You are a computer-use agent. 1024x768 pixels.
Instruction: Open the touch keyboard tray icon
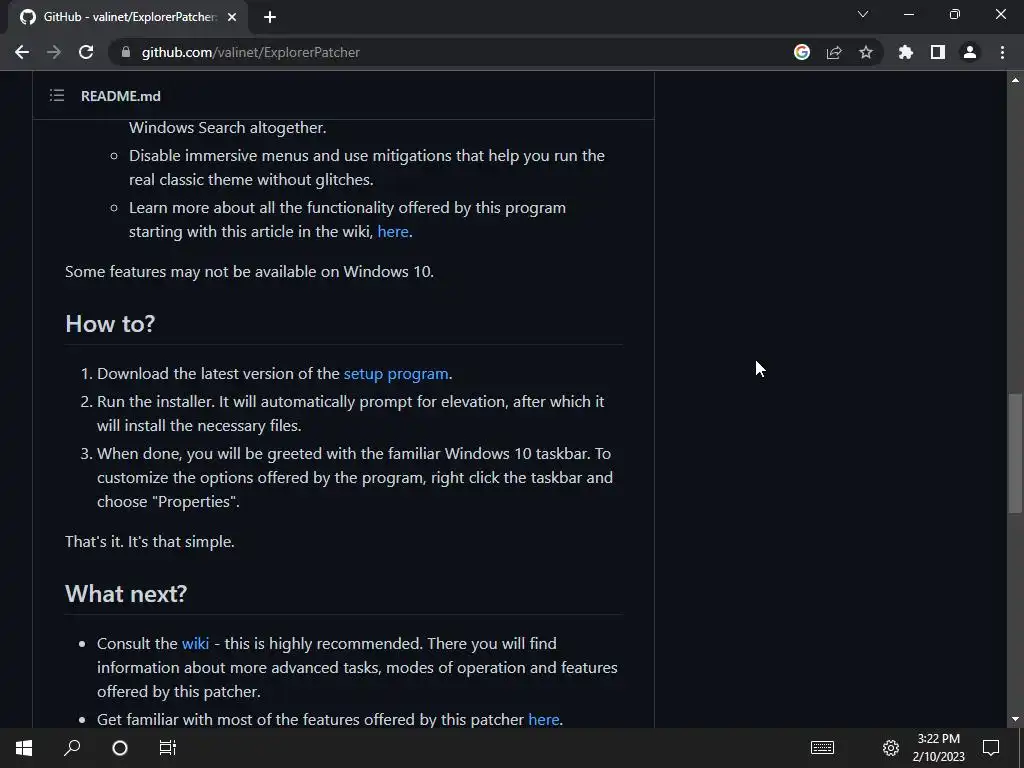(822, 748)
